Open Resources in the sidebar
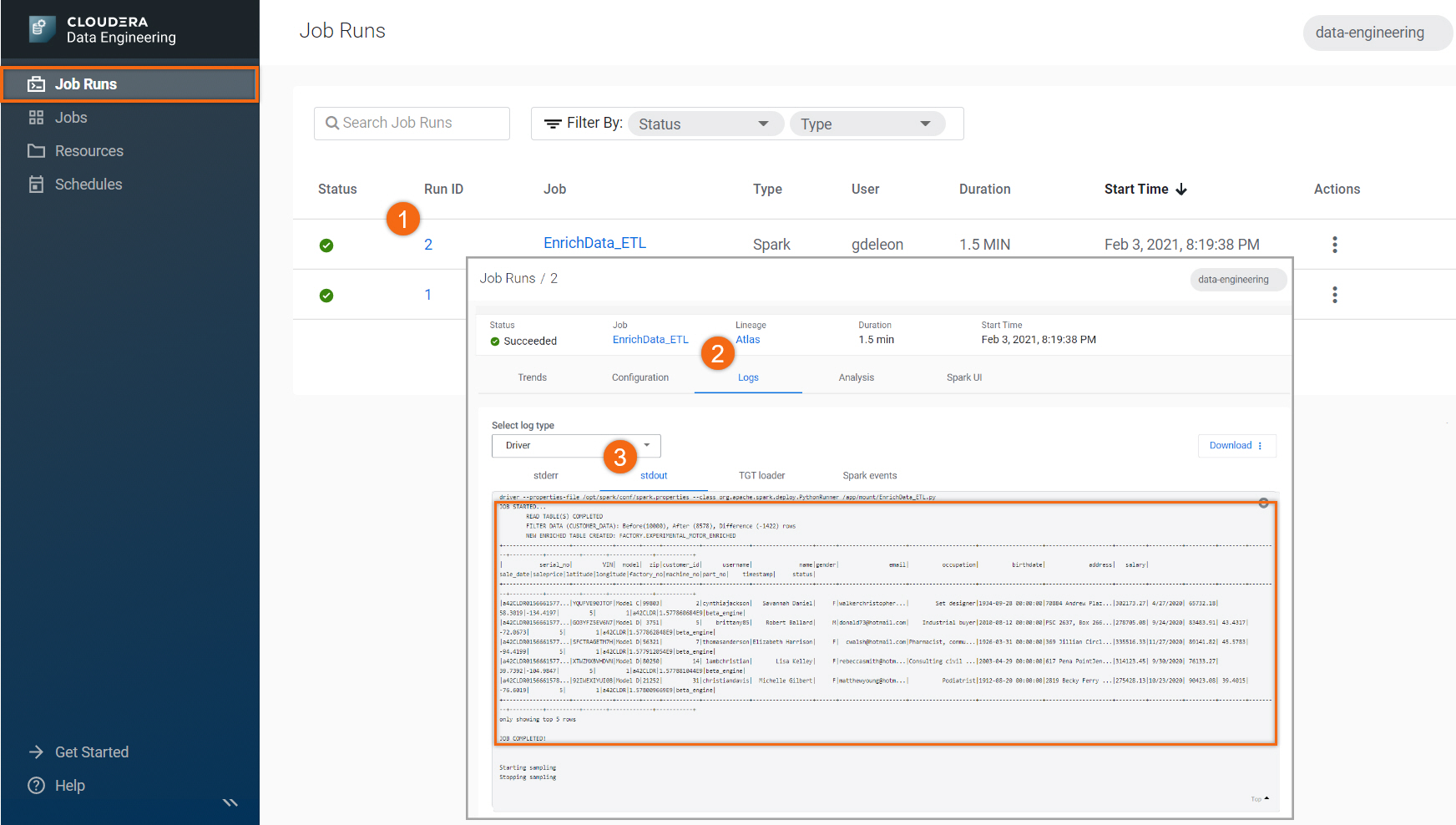 pyautogui.click(x=89, y=151)
